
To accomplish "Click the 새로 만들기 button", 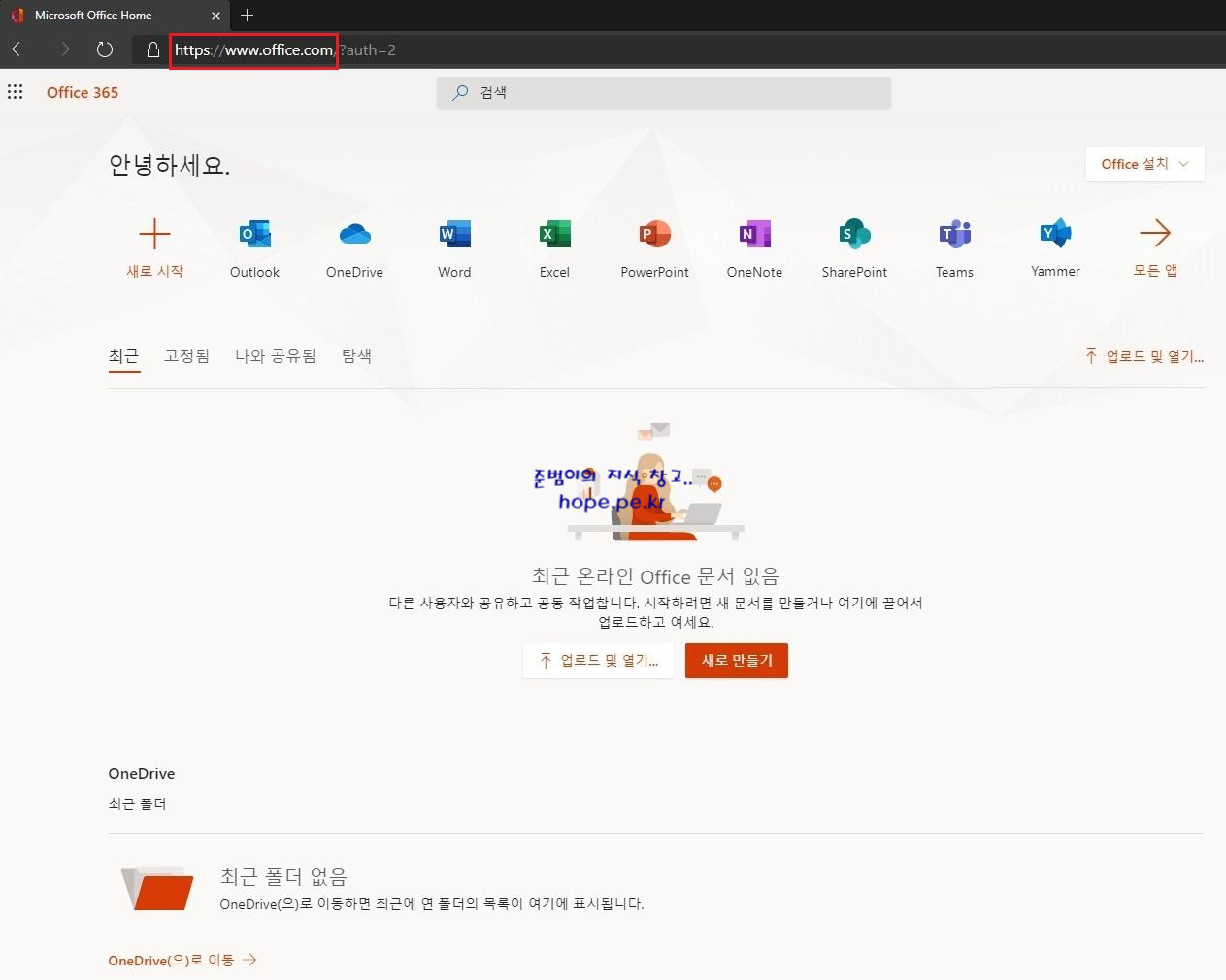I will pos(737,661).
